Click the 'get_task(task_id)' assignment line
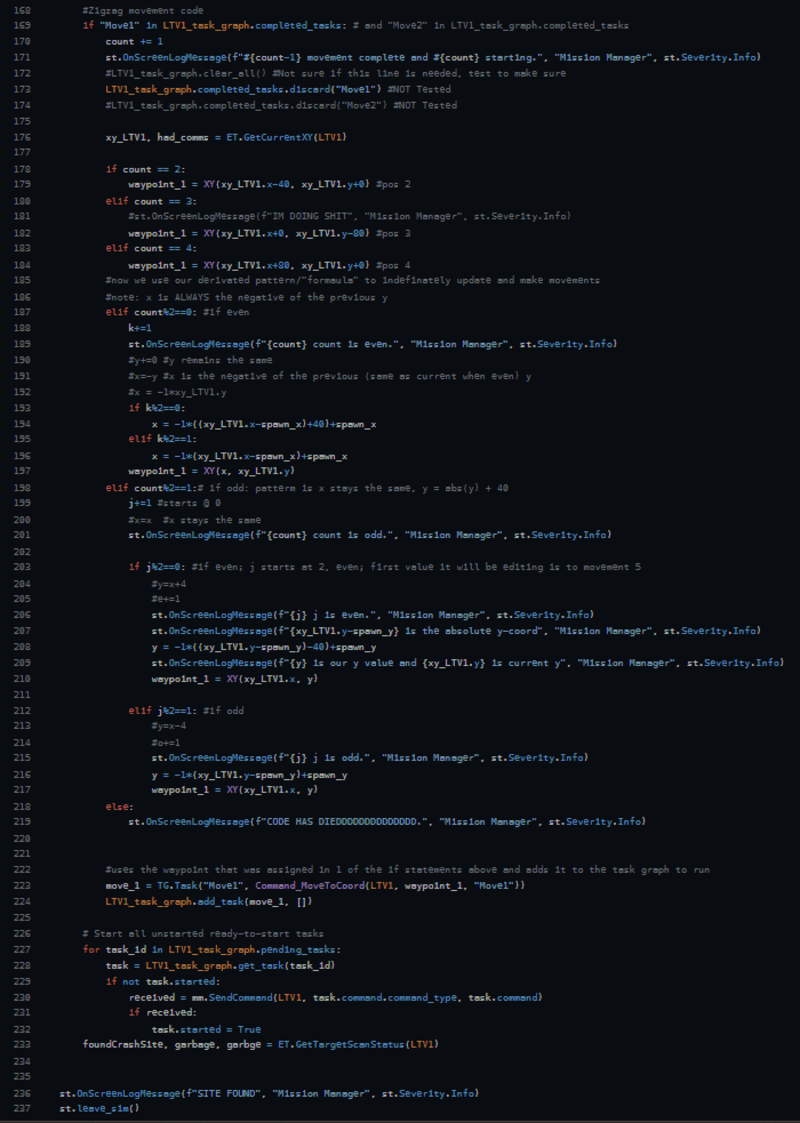Viewport: 800px width, 1123px height. point(220,965)
